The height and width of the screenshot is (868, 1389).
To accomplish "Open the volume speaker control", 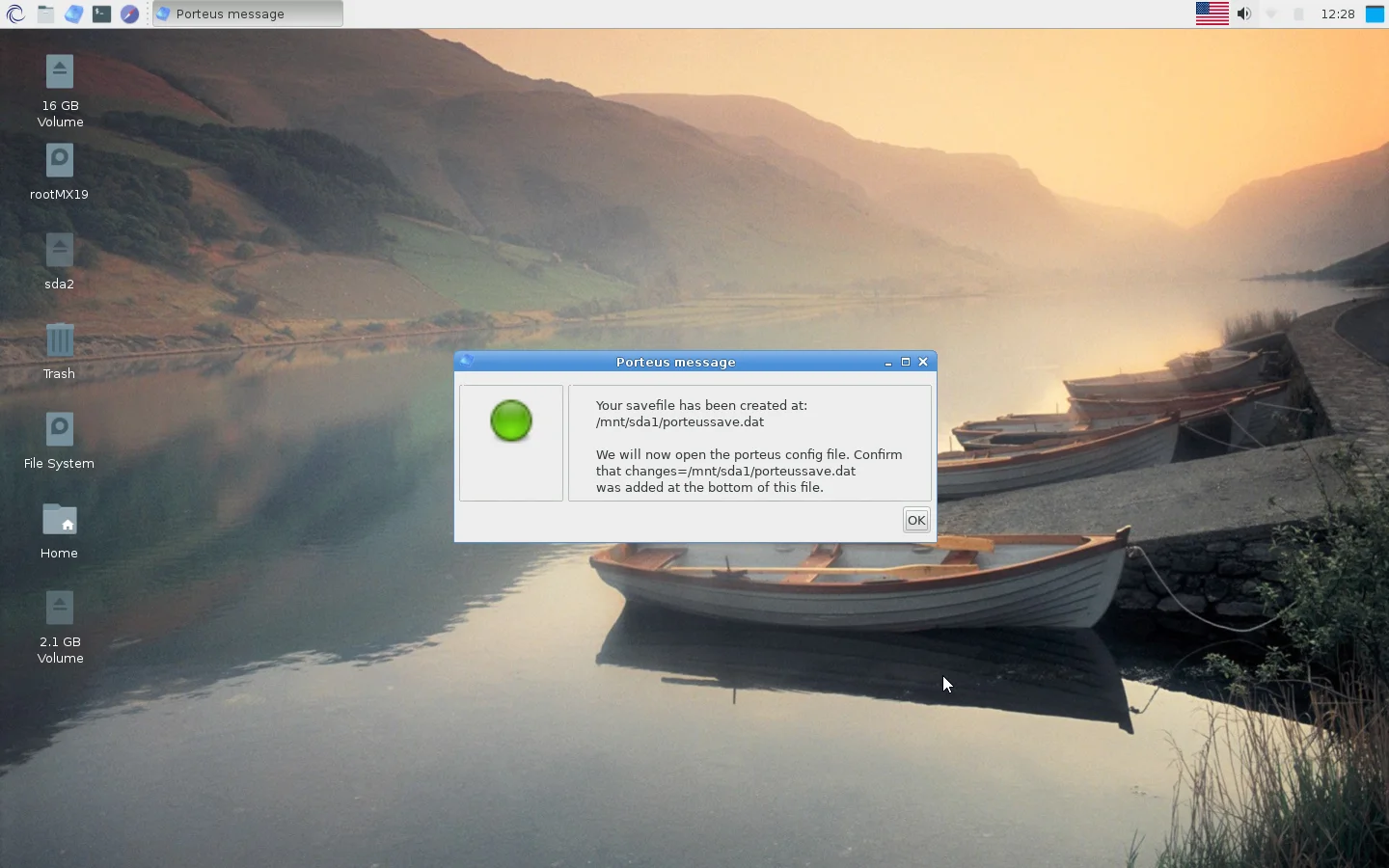I will (x=1244, y=14).
